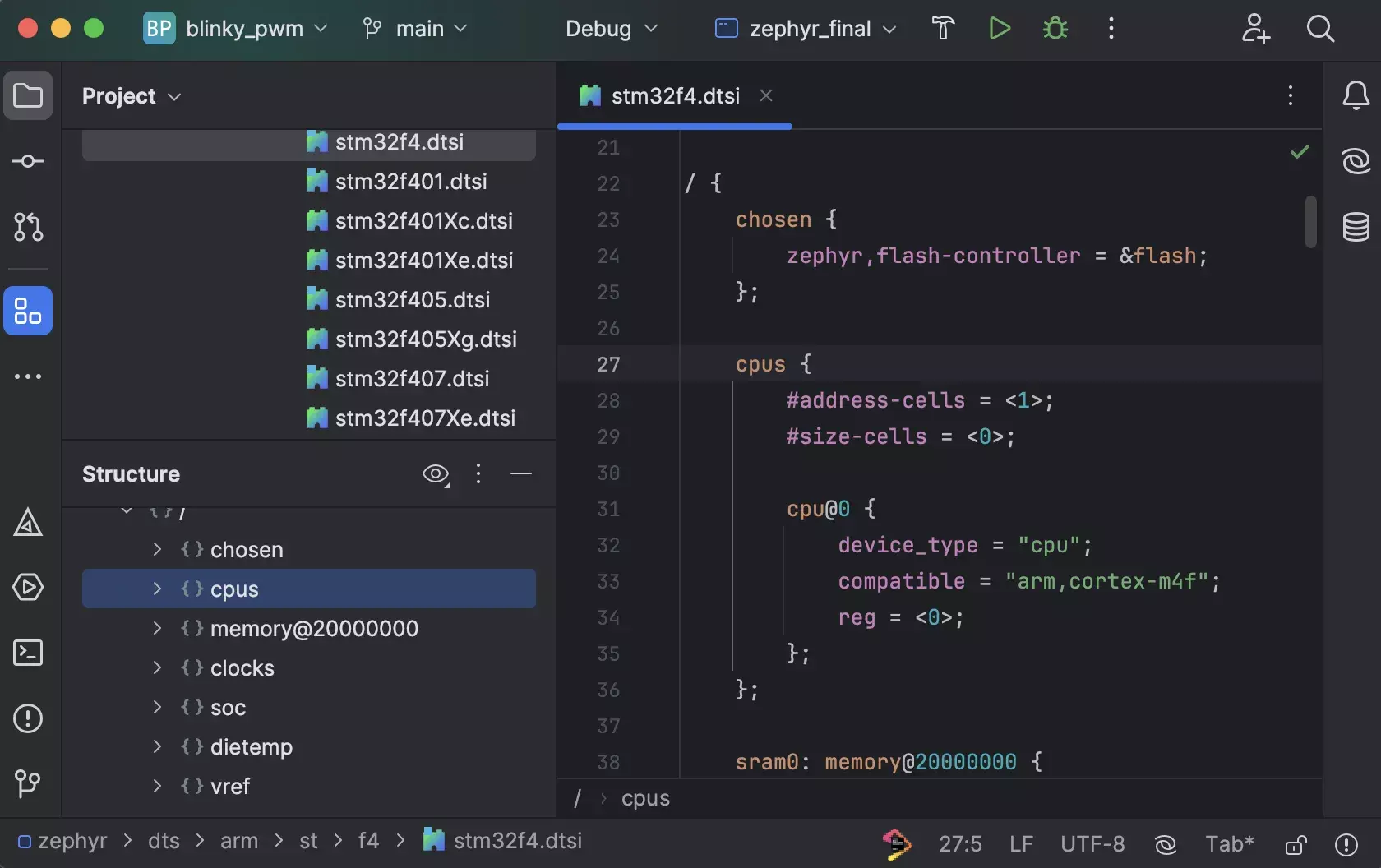Open the Terminal tool window
The image size is (1381, 868).
coord(28,653)
